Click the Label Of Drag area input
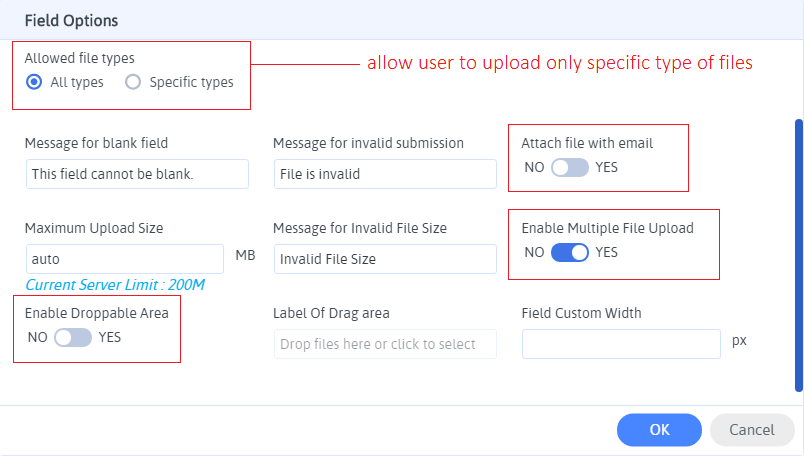 click(x=384, y=344)
